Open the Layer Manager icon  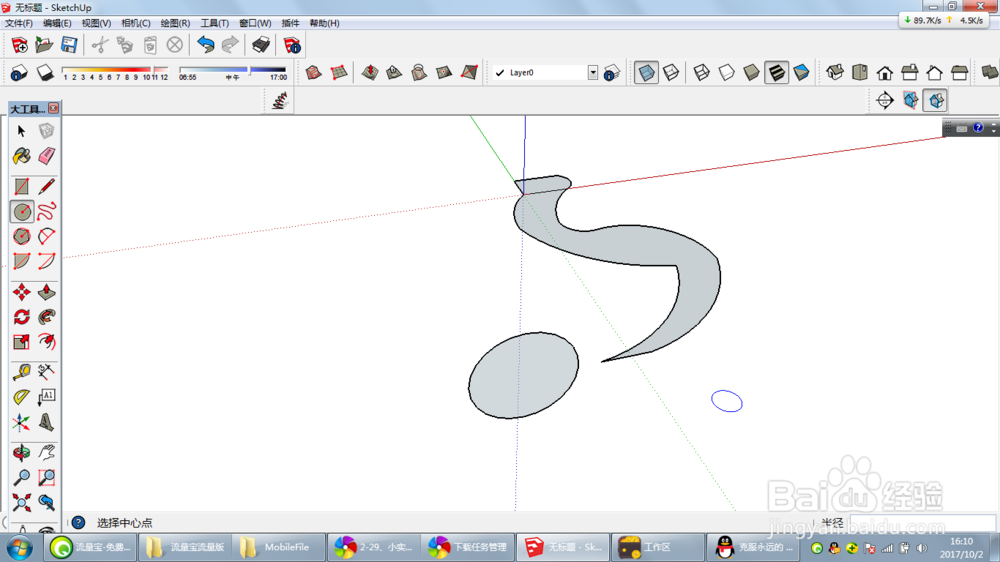pos(612,73)
